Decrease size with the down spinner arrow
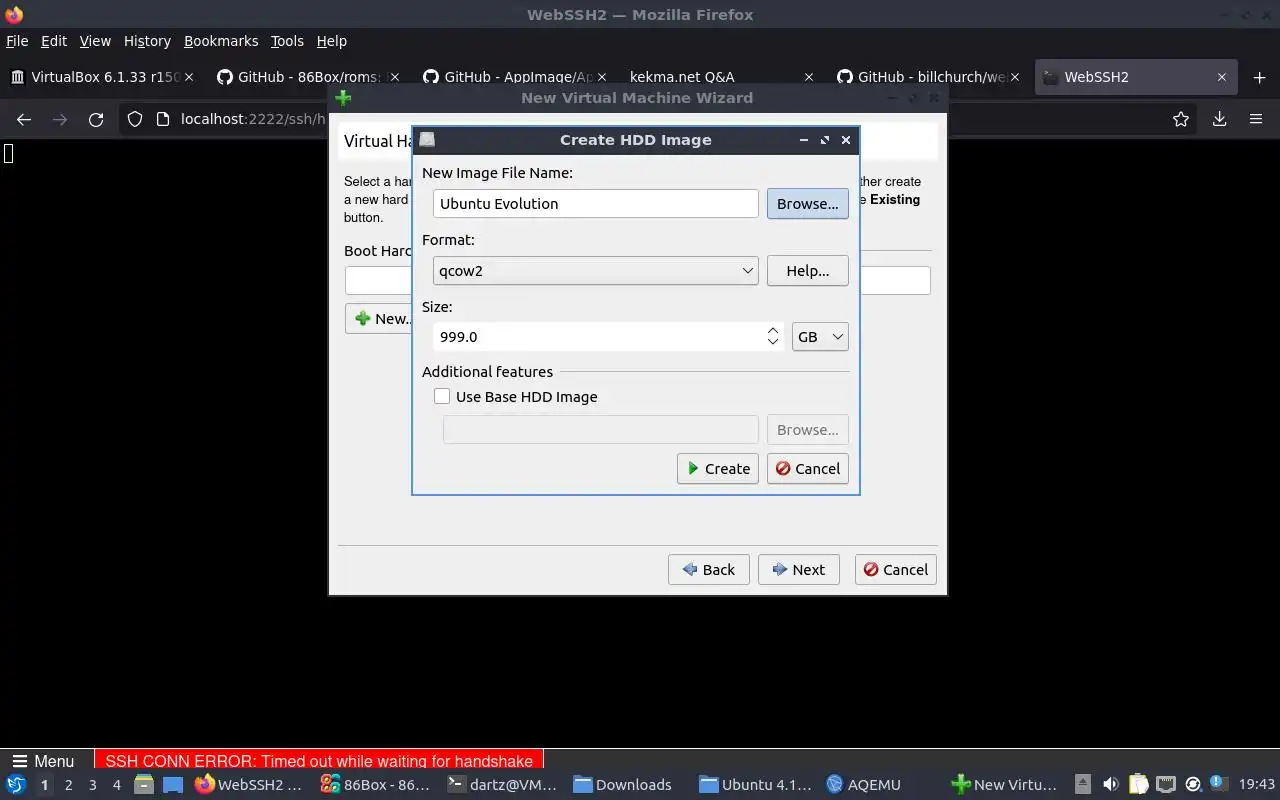 (x=773, y=343)
